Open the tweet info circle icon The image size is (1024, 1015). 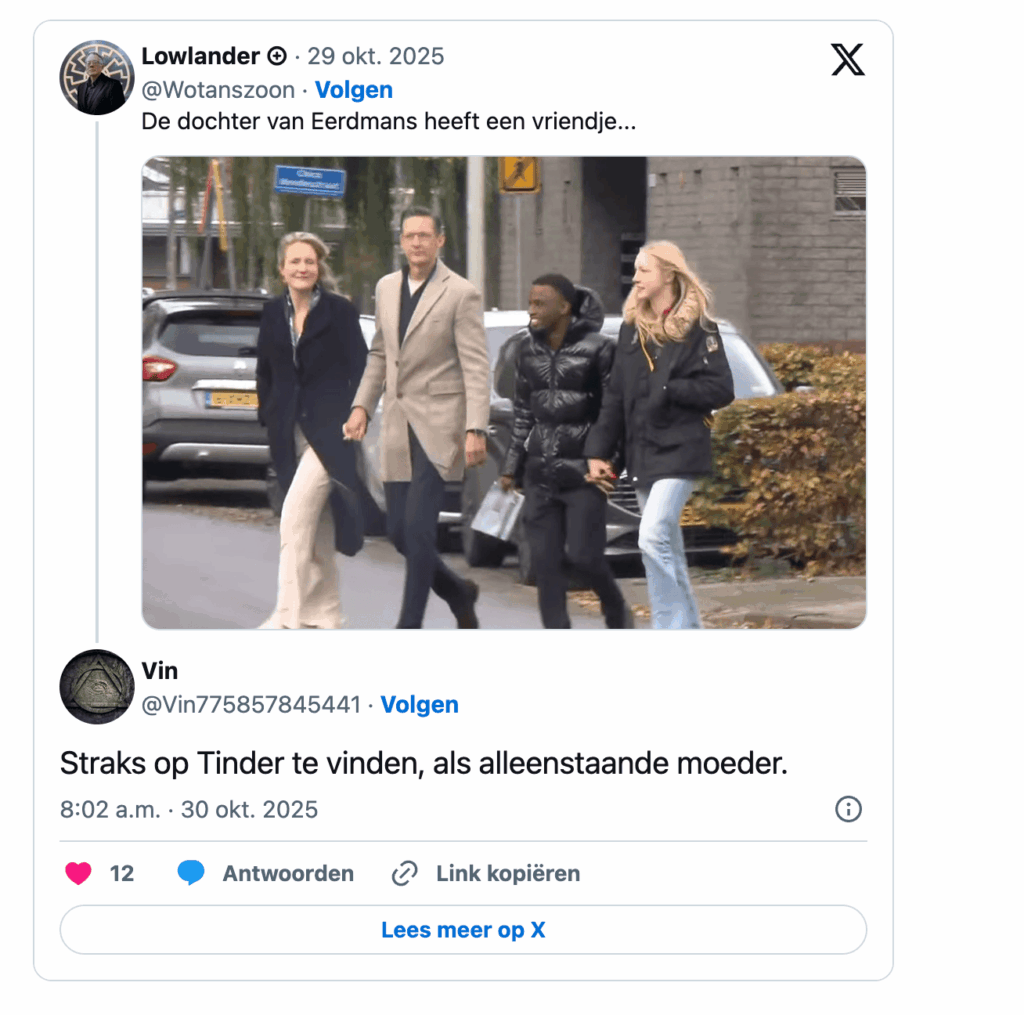(848, 809)
